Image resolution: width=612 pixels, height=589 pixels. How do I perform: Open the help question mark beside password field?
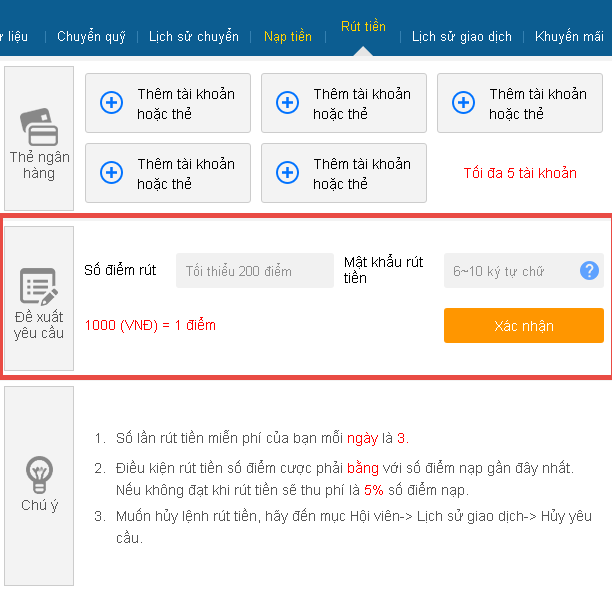click(589, 270)
